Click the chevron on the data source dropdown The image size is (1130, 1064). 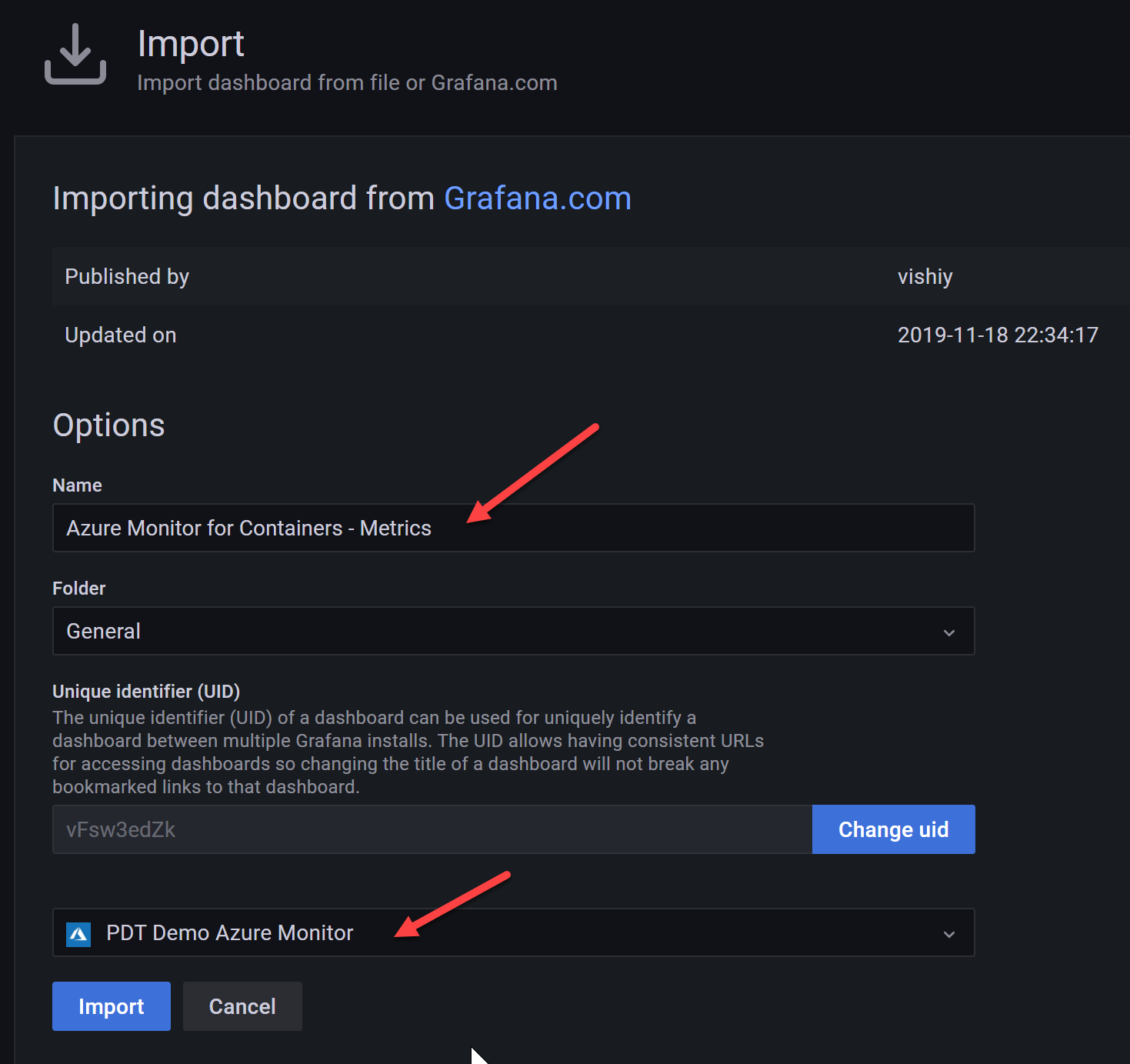(x=949, y=934)
